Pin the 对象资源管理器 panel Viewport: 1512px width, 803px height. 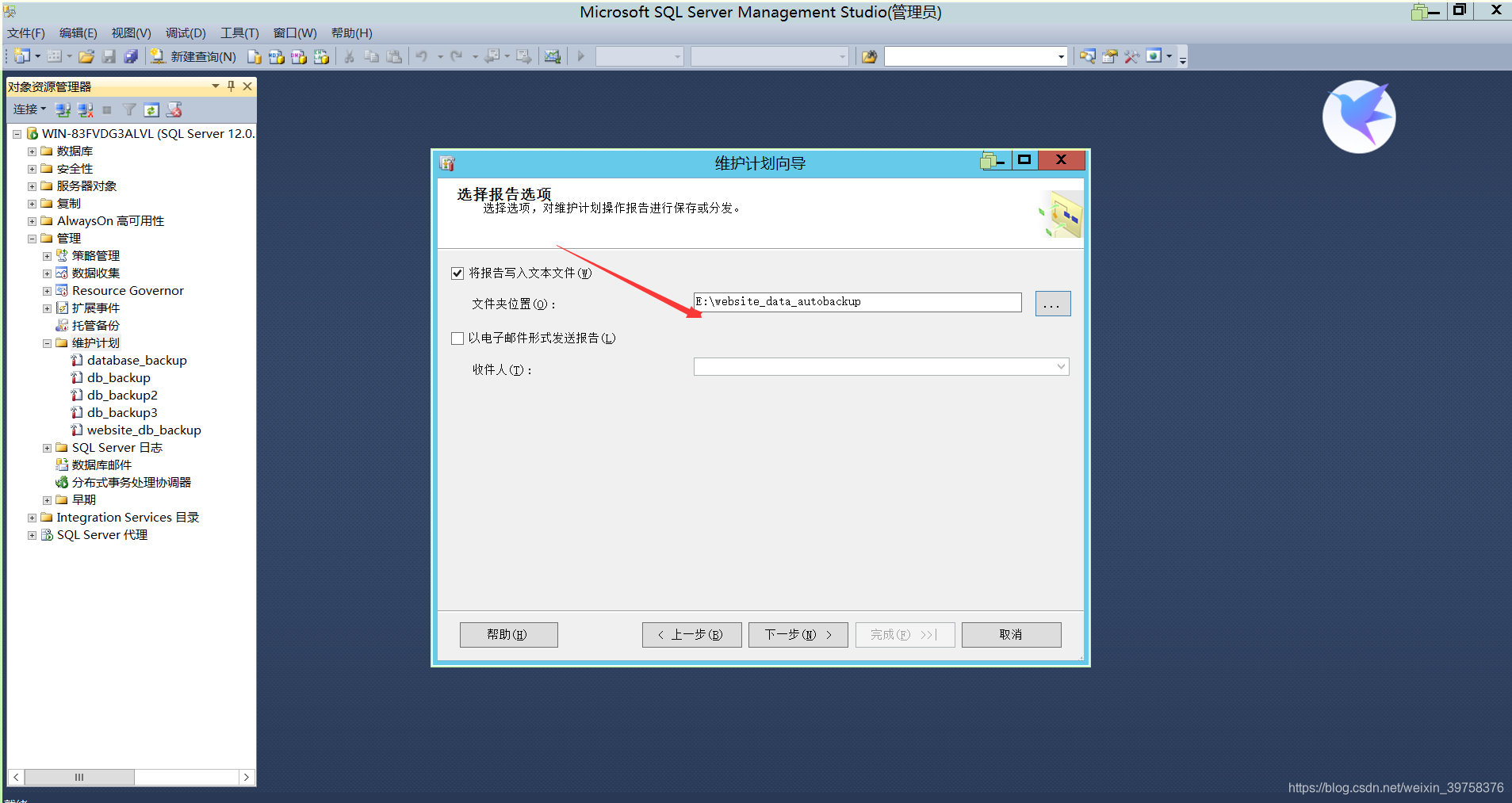point(231,86)
